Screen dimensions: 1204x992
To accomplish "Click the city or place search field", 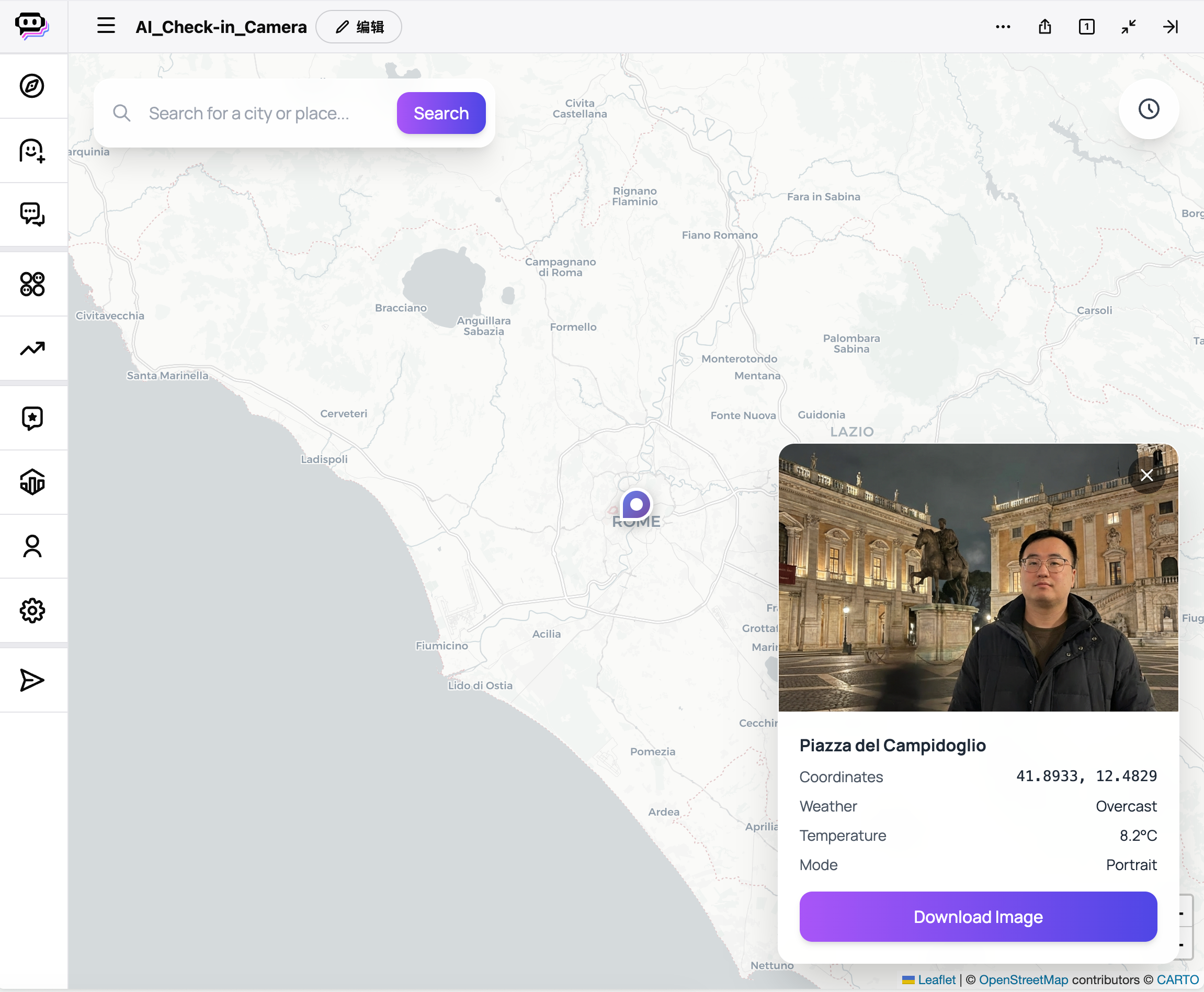I will tap(263, 113).
